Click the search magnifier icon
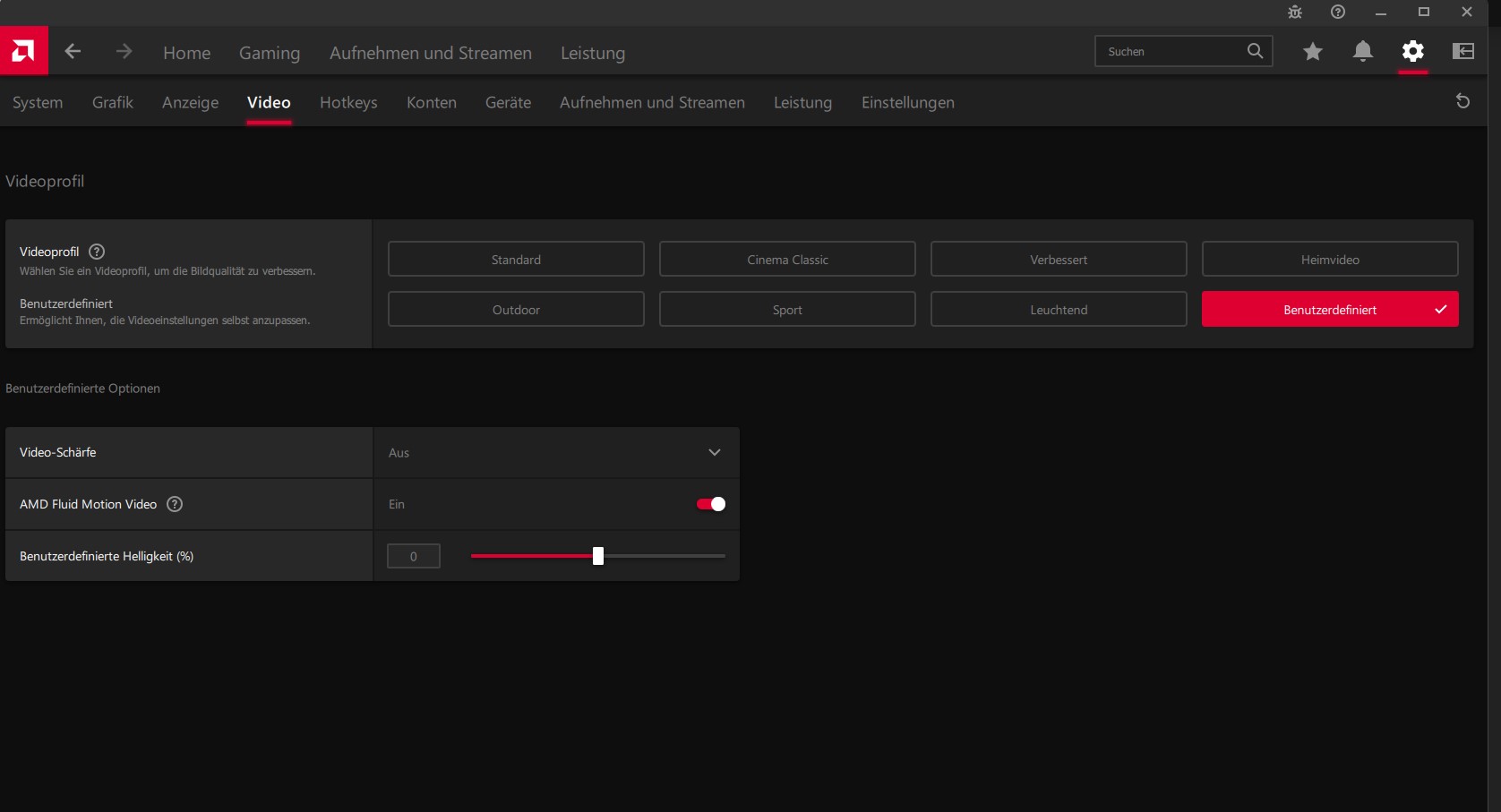 (x=1255, y=51)
